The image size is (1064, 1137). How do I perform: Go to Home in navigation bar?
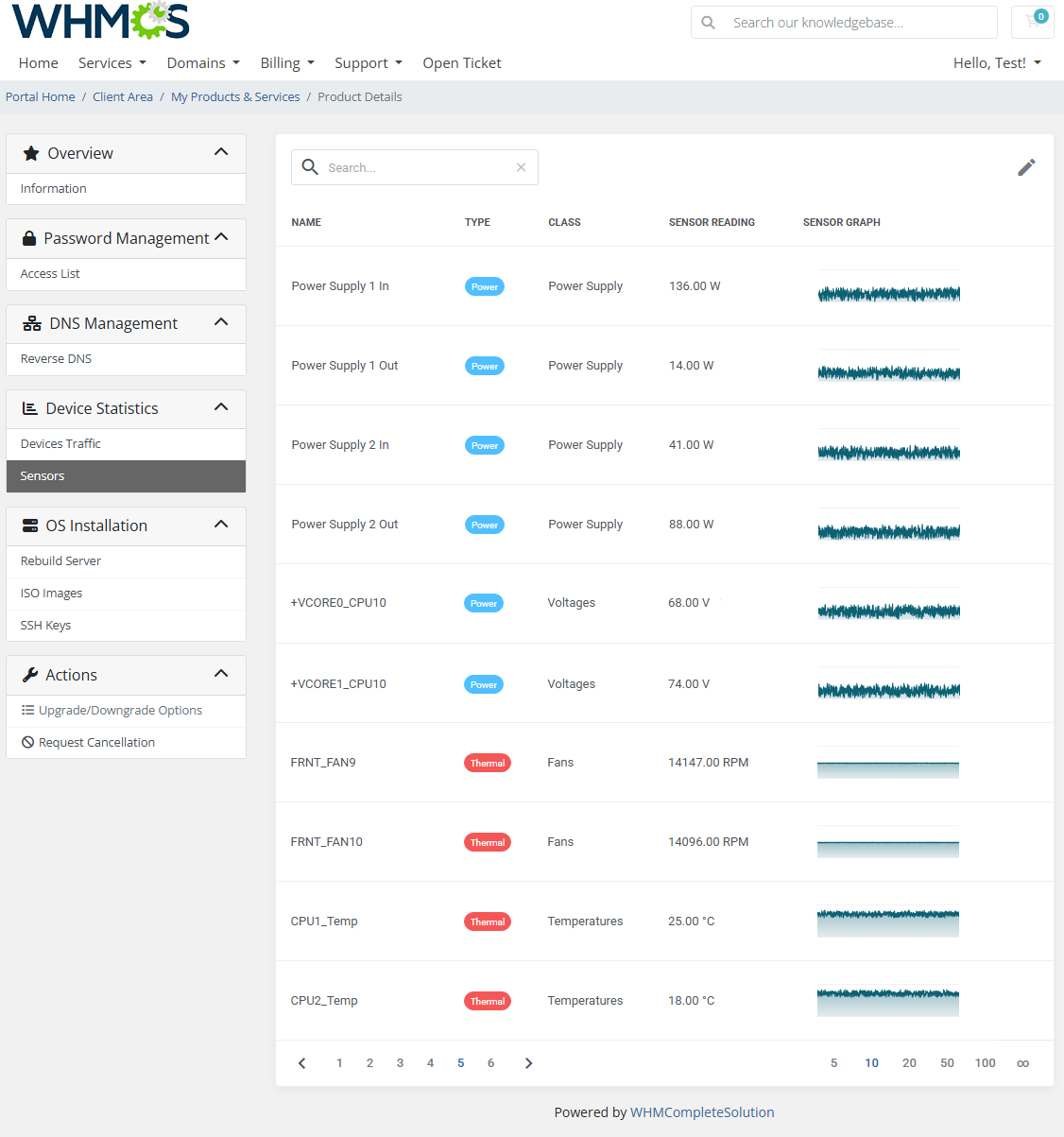click(39, 63)
